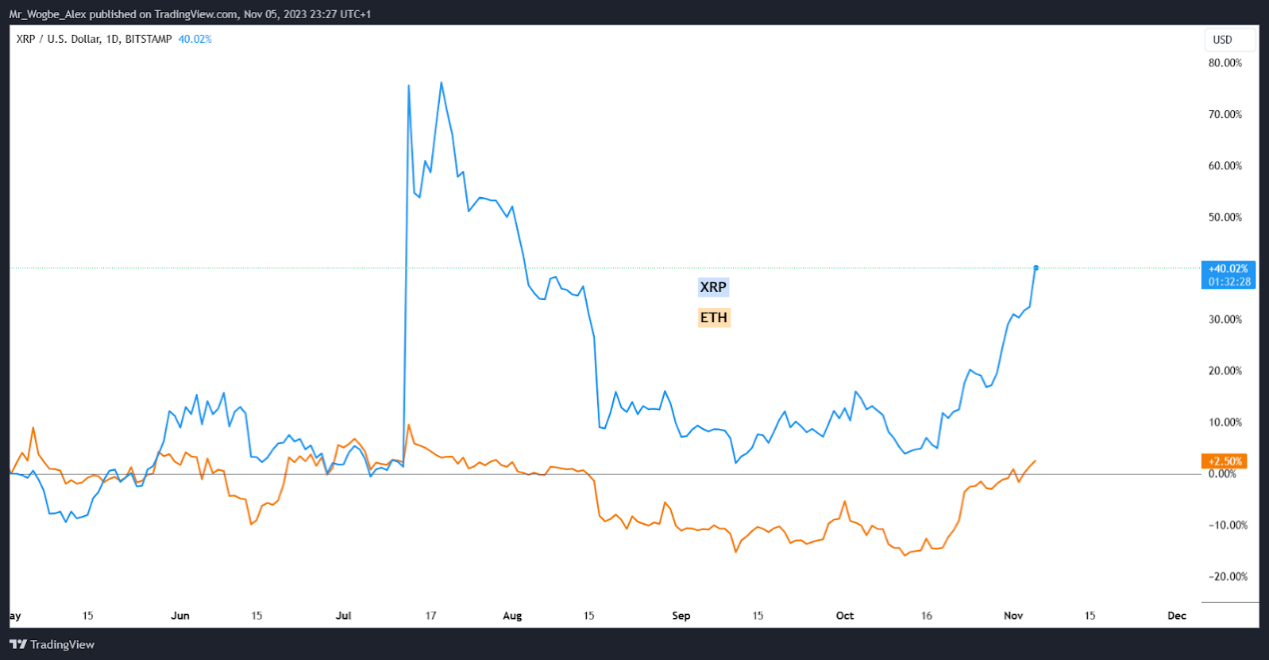The width and height of the screenshot is (1269, 660).
Task: Select Aug on the time axis
Action: pyautogui.click(x=511, y=616)
